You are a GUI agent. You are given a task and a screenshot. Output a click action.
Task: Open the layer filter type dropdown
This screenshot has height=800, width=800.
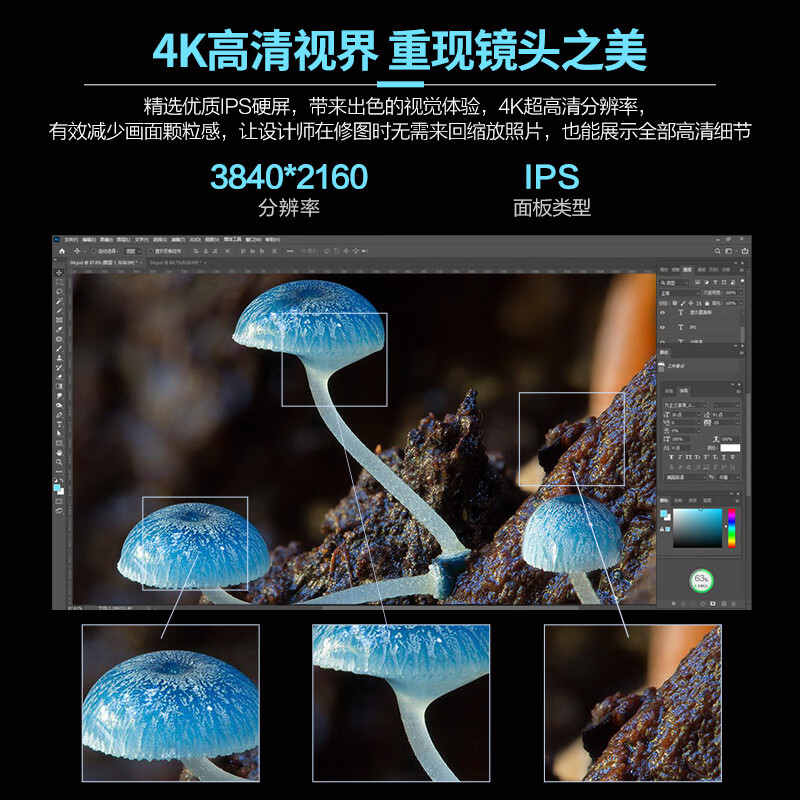[x=670, y=282]
